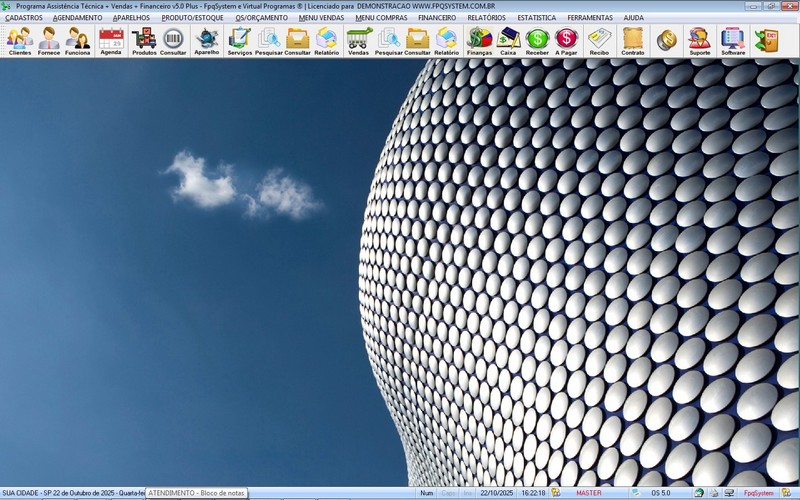
Task: Click the Caixa cash register icon
Action: (x=508, y=40)
